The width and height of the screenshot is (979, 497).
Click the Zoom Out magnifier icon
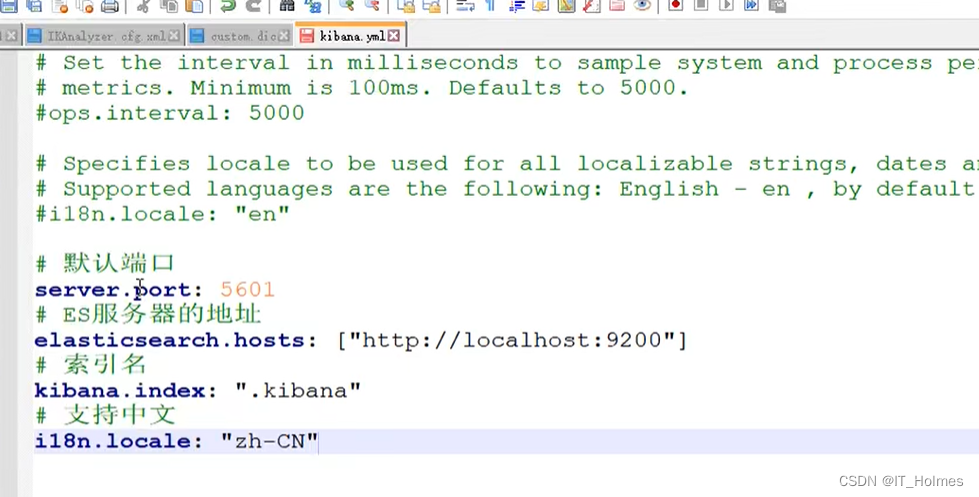[371, 6]
